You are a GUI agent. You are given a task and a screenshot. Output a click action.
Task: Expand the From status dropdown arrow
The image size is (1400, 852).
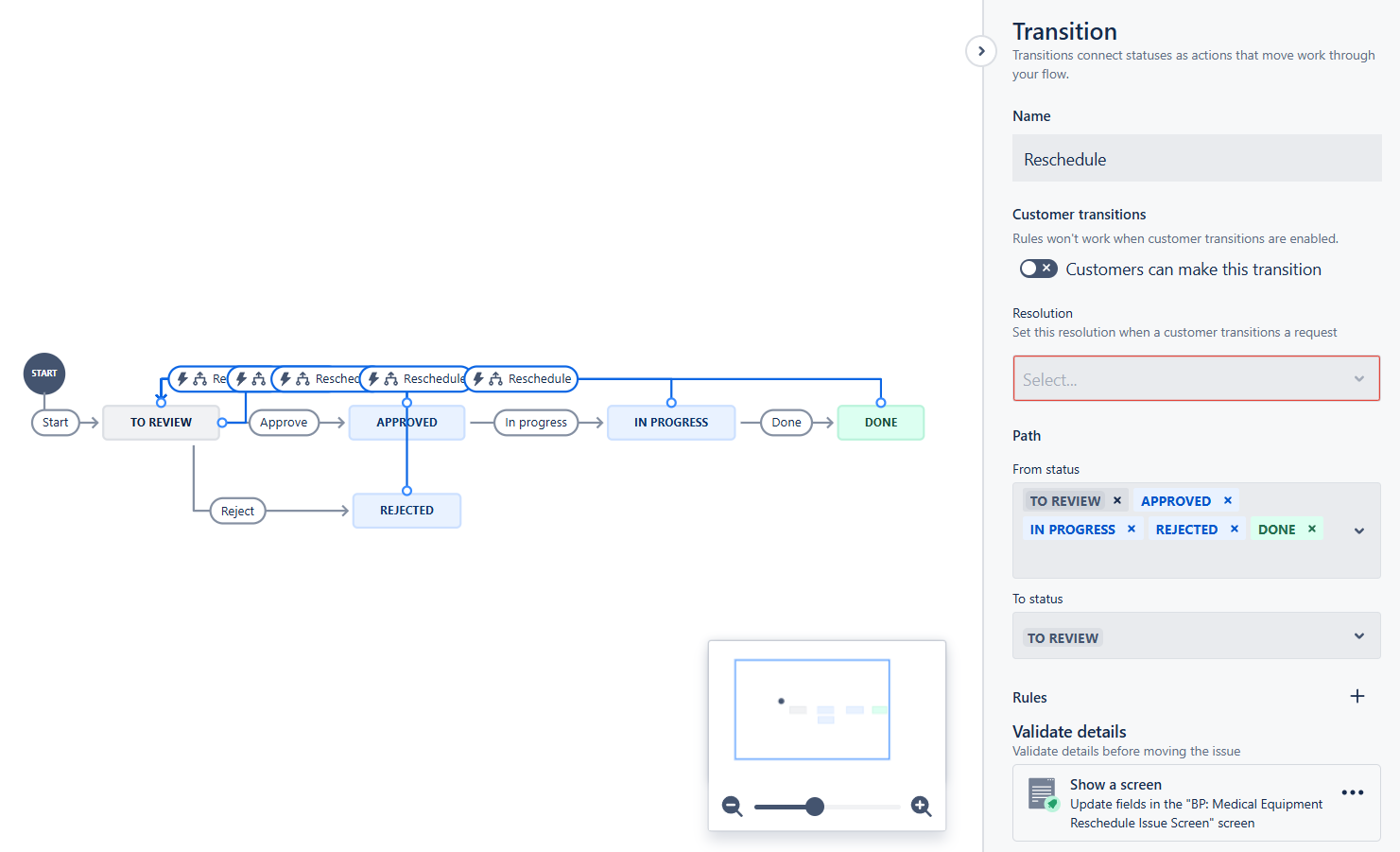[1358, 530]
